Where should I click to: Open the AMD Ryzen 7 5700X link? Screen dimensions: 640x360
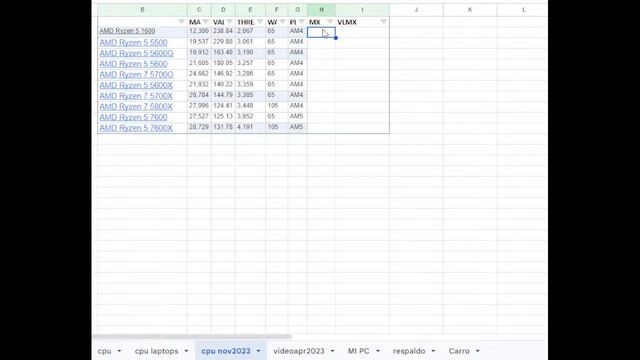136,96
